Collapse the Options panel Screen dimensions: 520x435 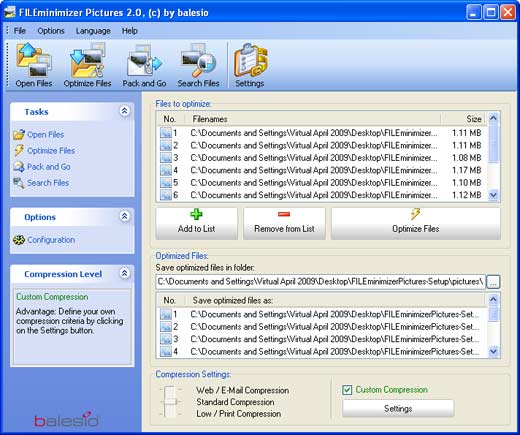(x=124, y=216)
